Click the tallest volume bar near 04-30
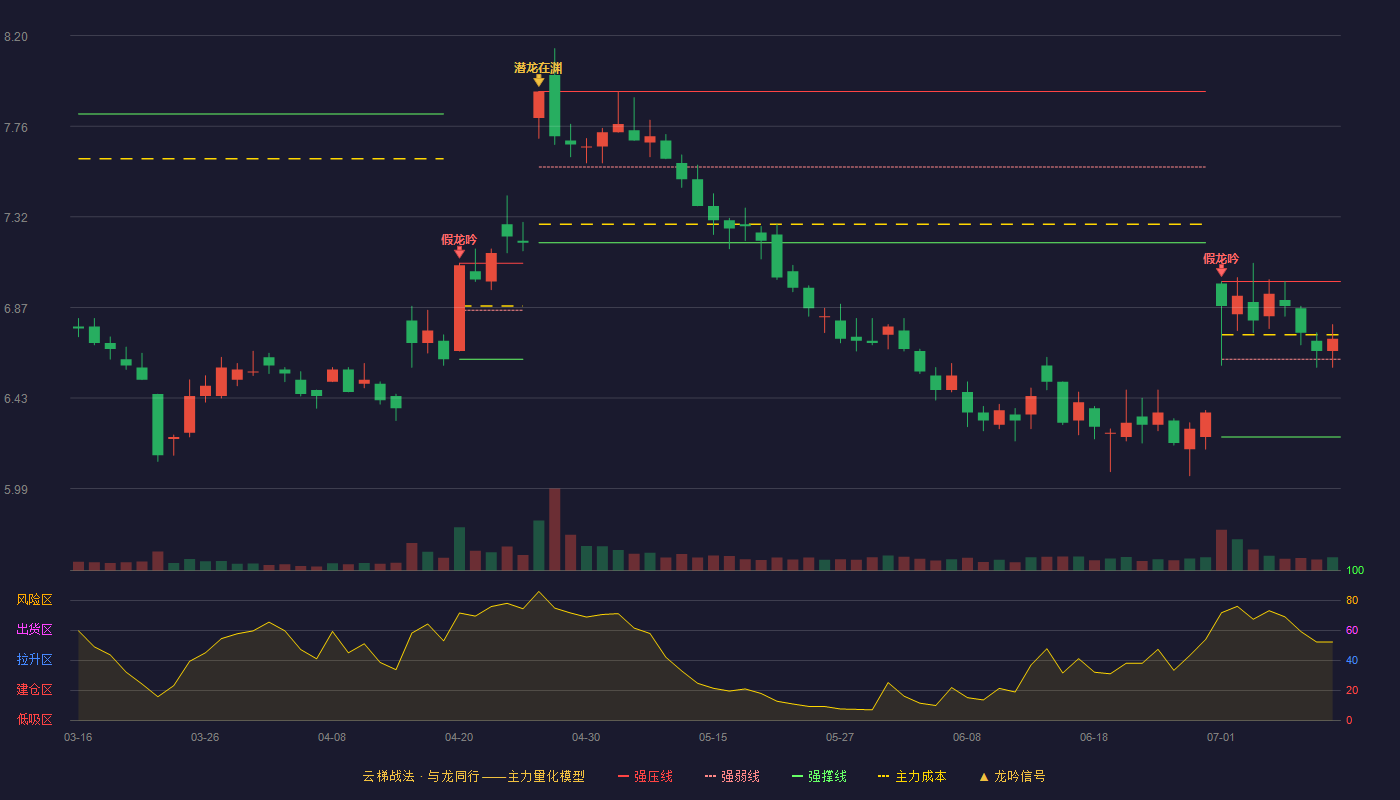Viewport: 1400px width, 800px height. click(555, 529)
